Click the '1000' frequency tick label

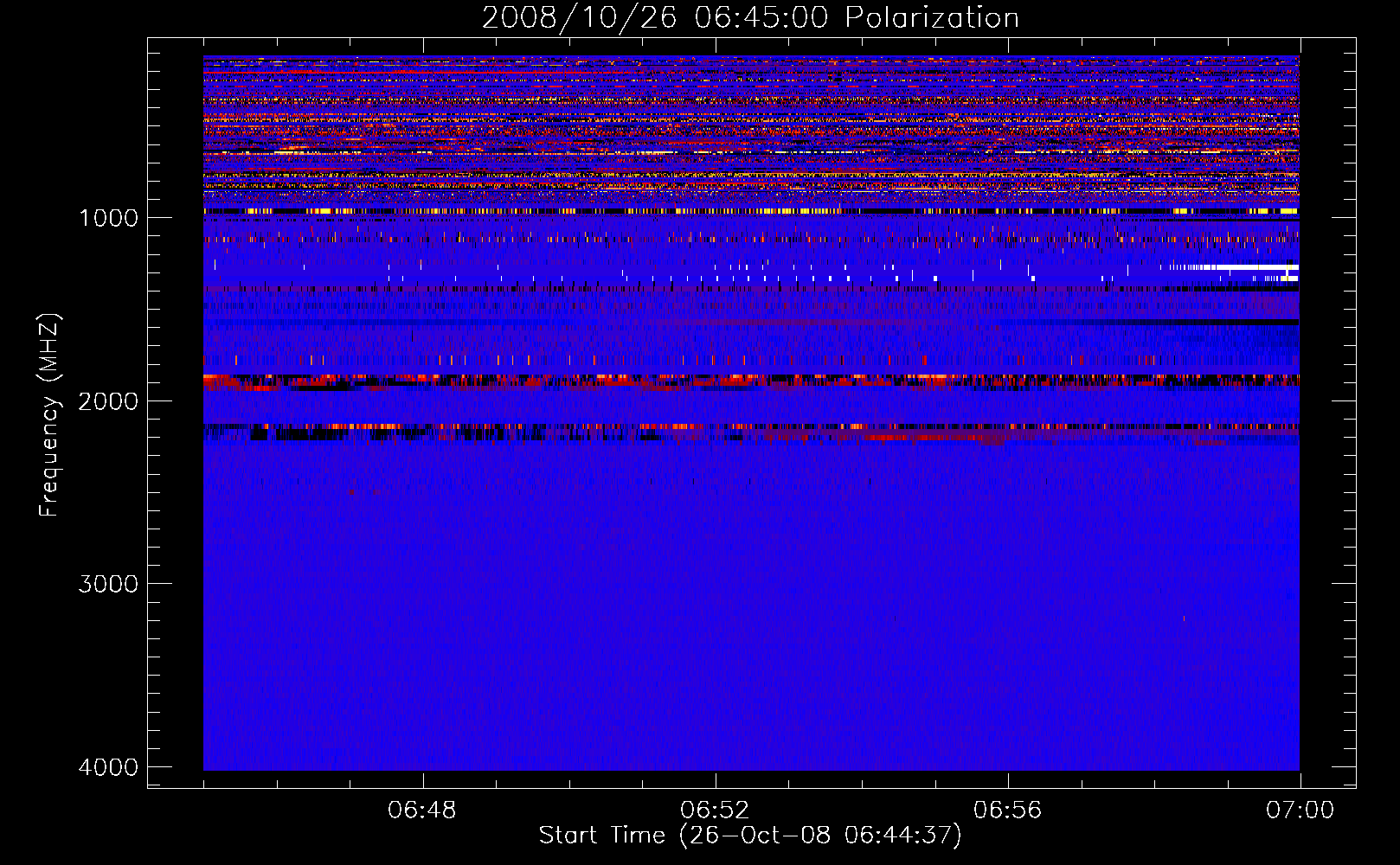[108, 218]
